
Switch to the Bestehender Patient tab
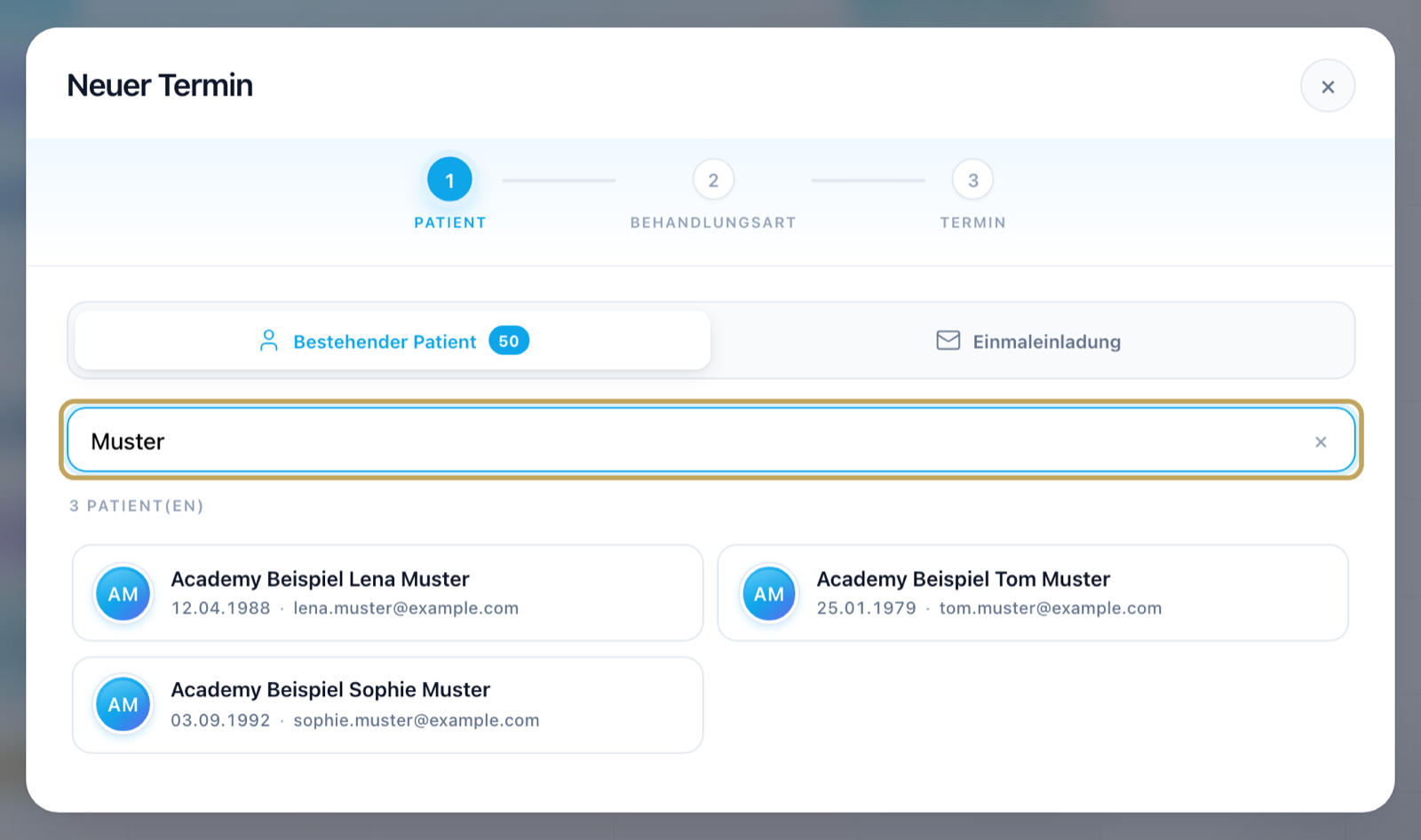393,341
